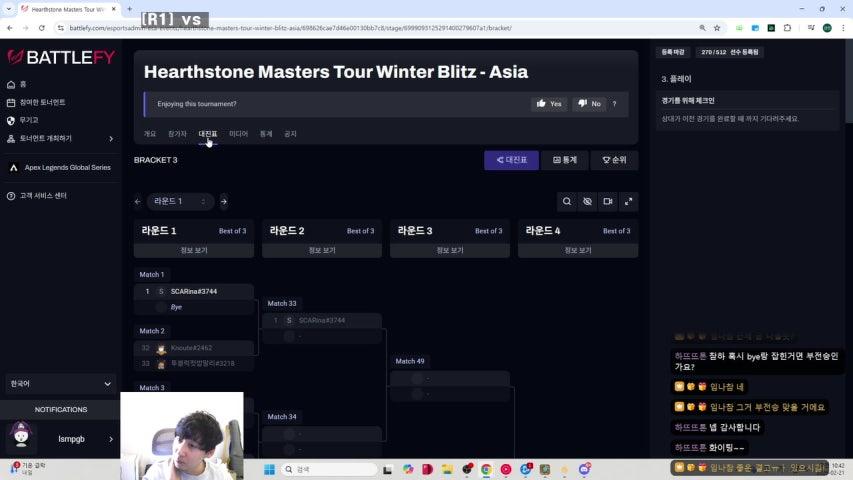Click the 순위 standings button
Screen dimensions: 853x480
(614, 160)
